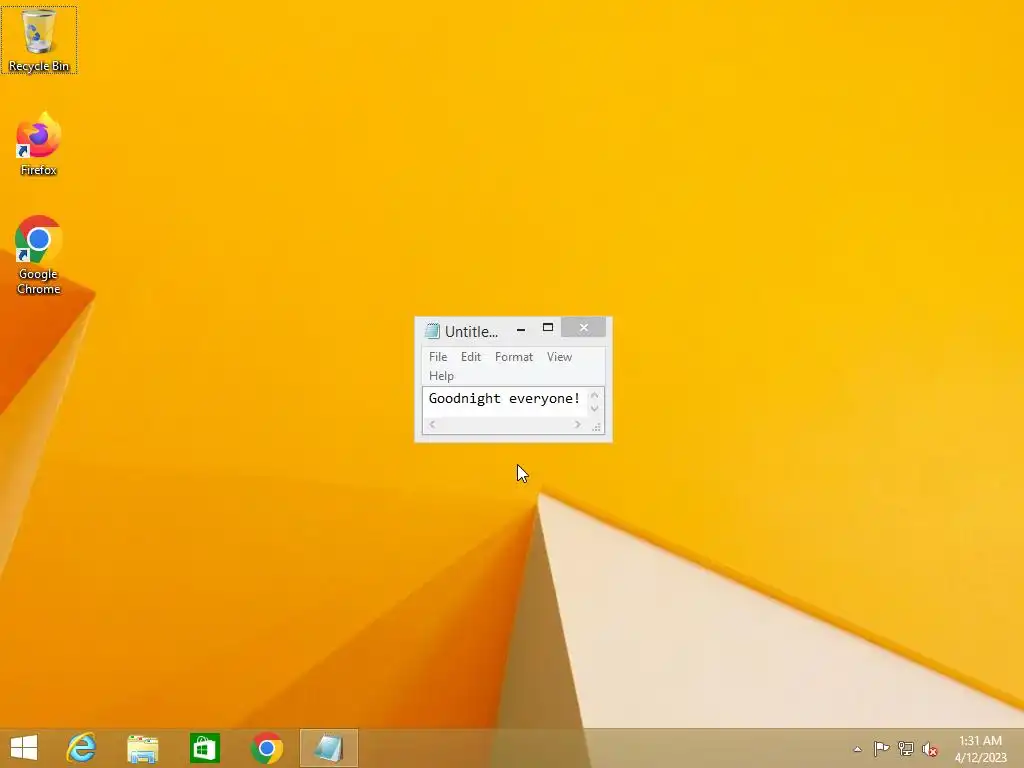Launch Chrome from the taskbar
1024x768 pixels.
(x=266, y=748)
